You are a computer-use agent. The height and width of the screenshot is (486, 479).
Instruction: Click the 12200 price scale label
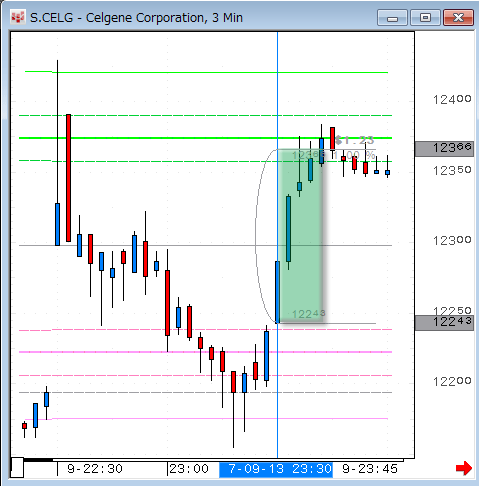click(x=452, y=381)
